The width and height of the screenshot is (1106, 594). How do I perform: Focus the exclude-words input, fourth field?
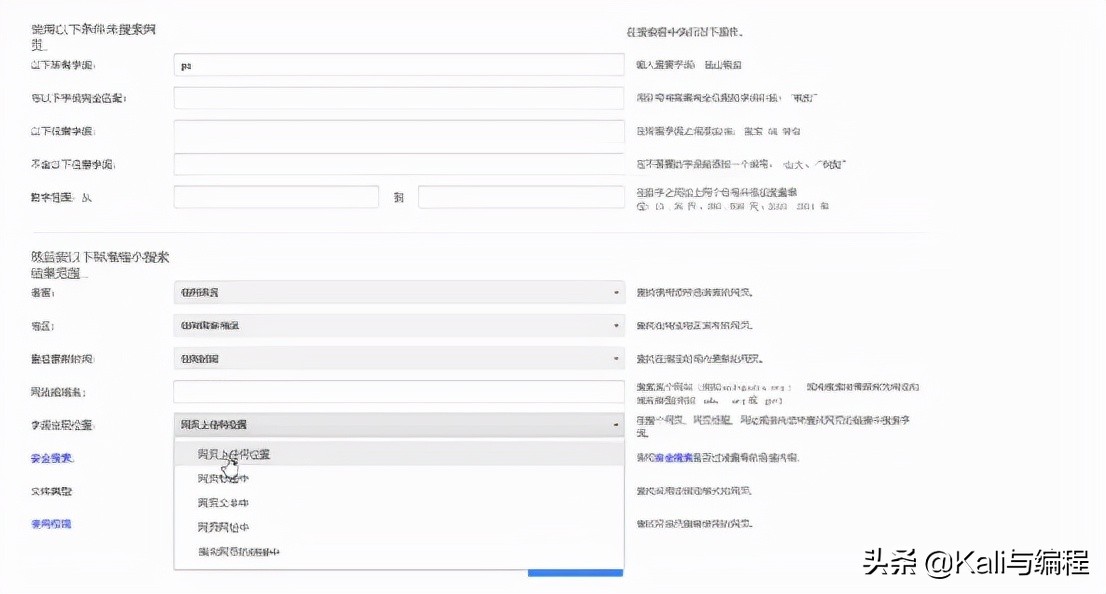399,164
